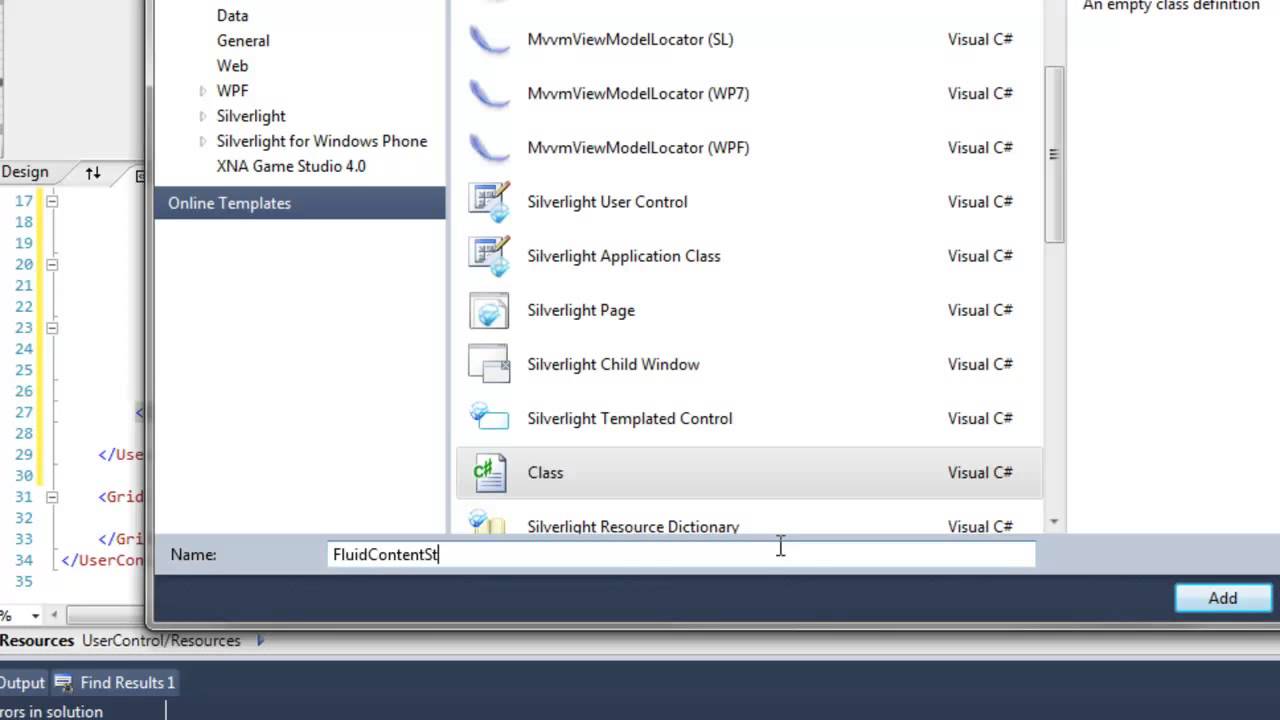Open the editor zoom percentage dropdown

click(35, 616)
